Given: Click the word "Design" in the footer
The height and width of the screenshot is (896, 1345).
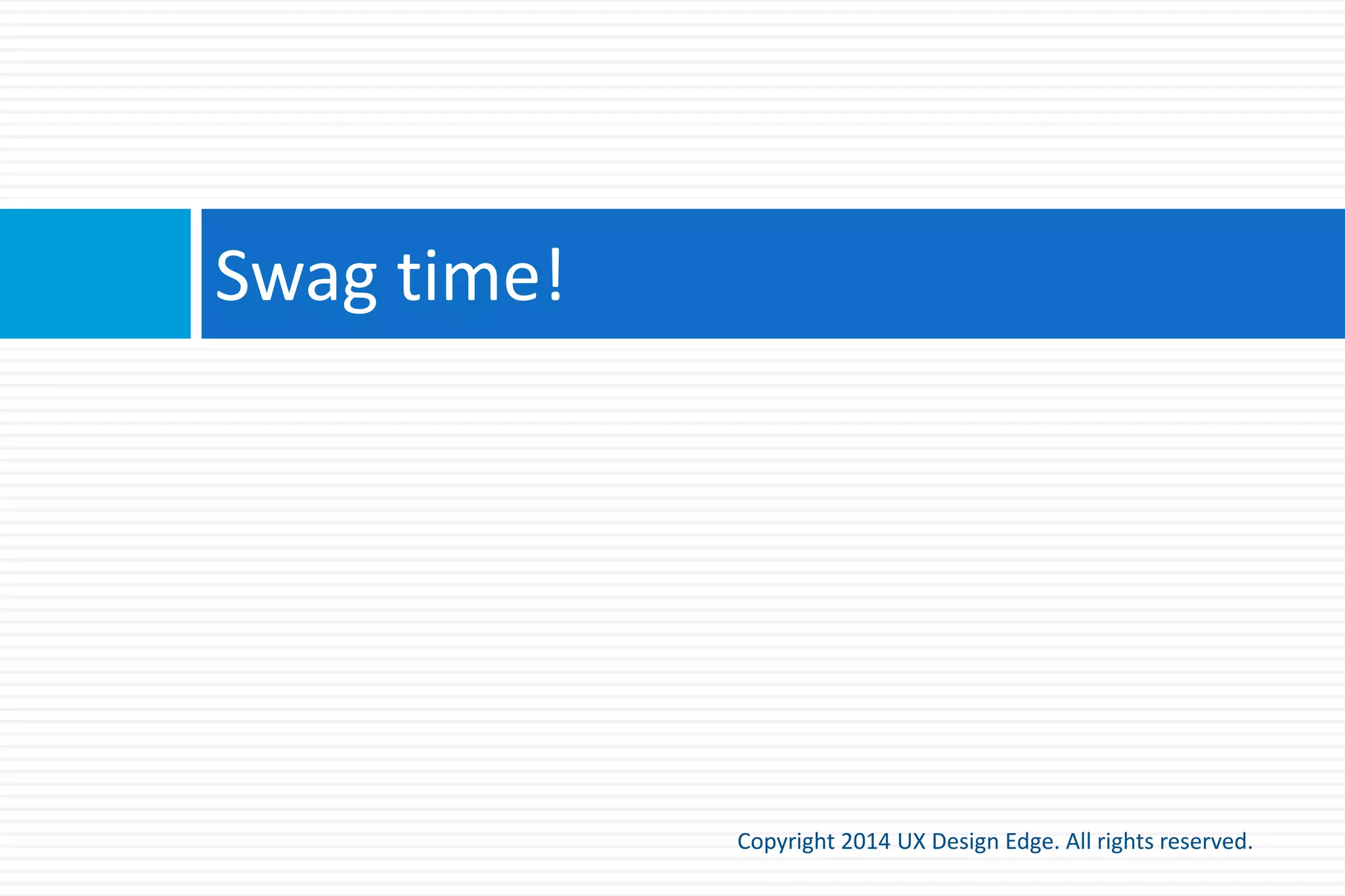Looking at the screenshot, I should 965,842.
